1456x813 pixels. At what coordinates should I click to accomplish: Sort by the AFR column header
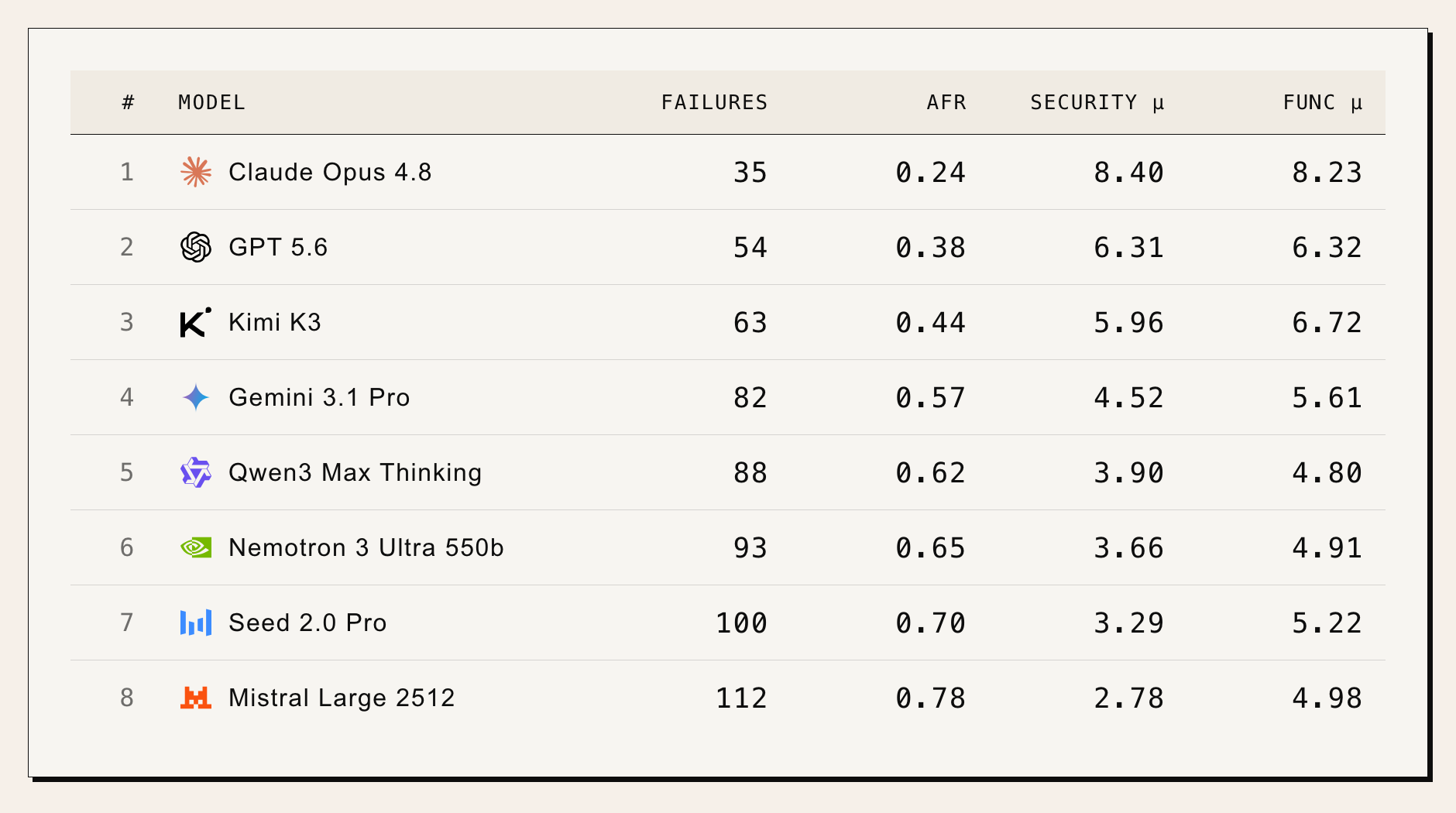pos(946,102)
